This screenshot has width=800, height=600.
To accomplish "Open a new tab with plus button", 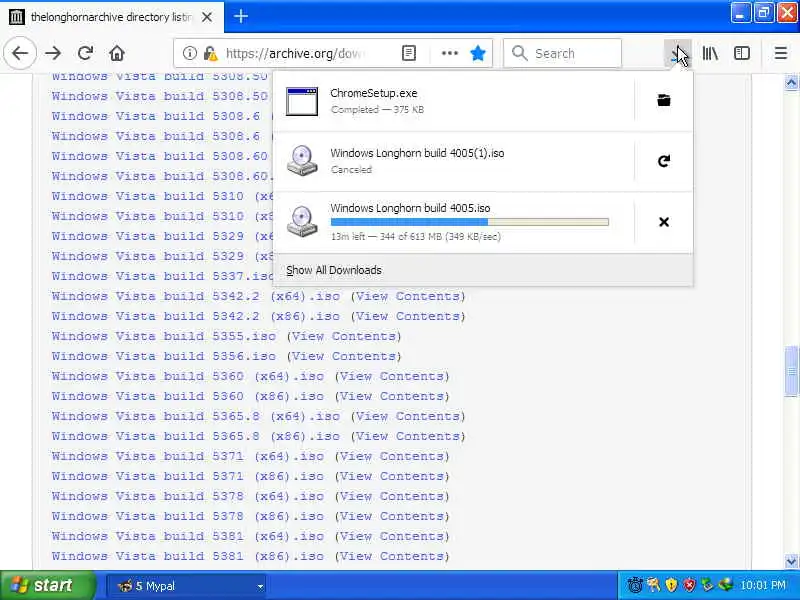I will pos(241,16).
